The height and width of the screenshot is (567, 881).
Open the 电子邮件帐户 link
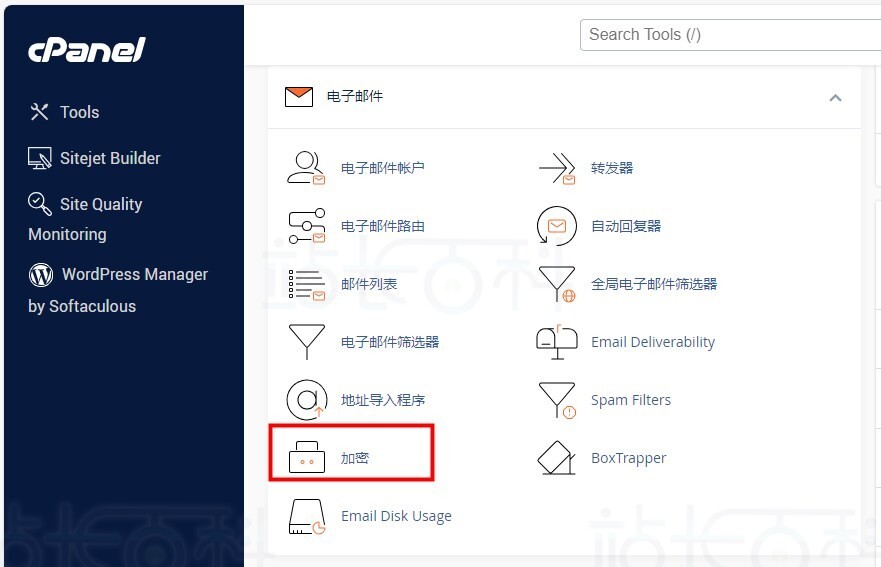pyautogui.click(x=383, y=168)
